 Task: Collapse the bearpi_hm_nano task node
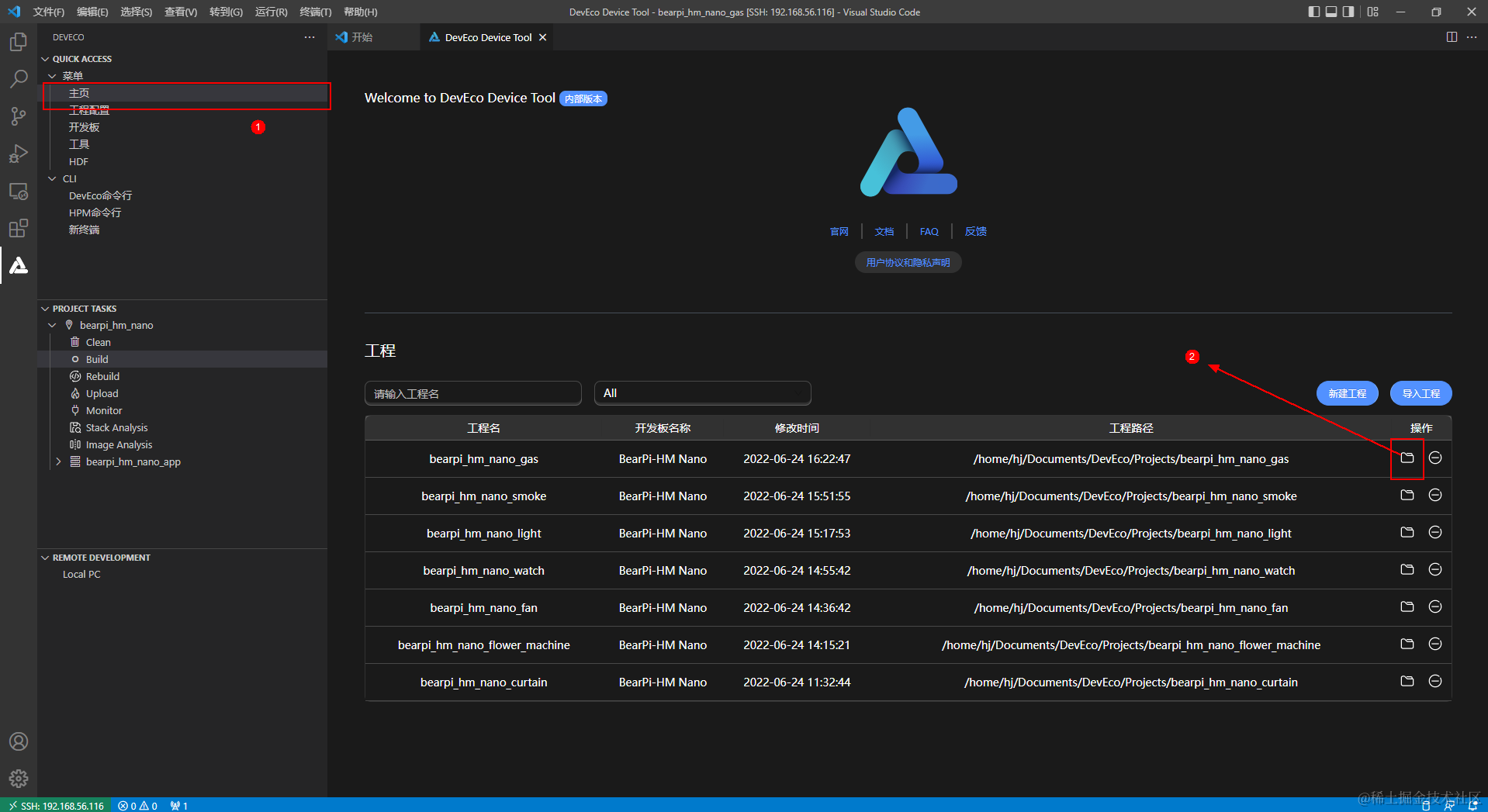click(52, 325)
